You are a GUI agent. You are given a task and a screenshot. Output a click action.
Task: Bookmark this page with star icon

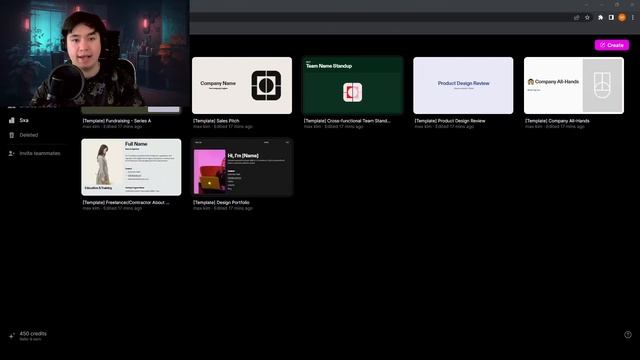pos(587,18)
